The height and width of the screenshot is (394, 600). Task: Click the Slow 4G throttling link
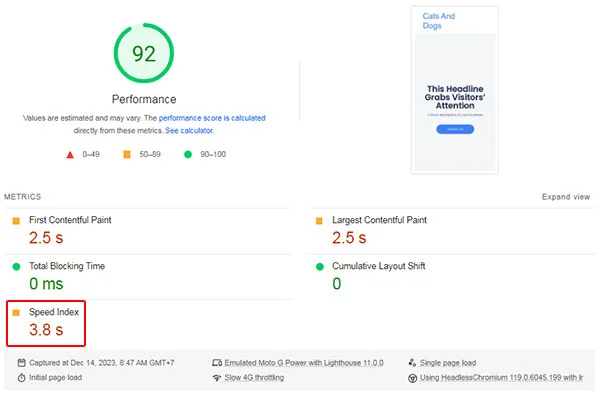point(254,378)
